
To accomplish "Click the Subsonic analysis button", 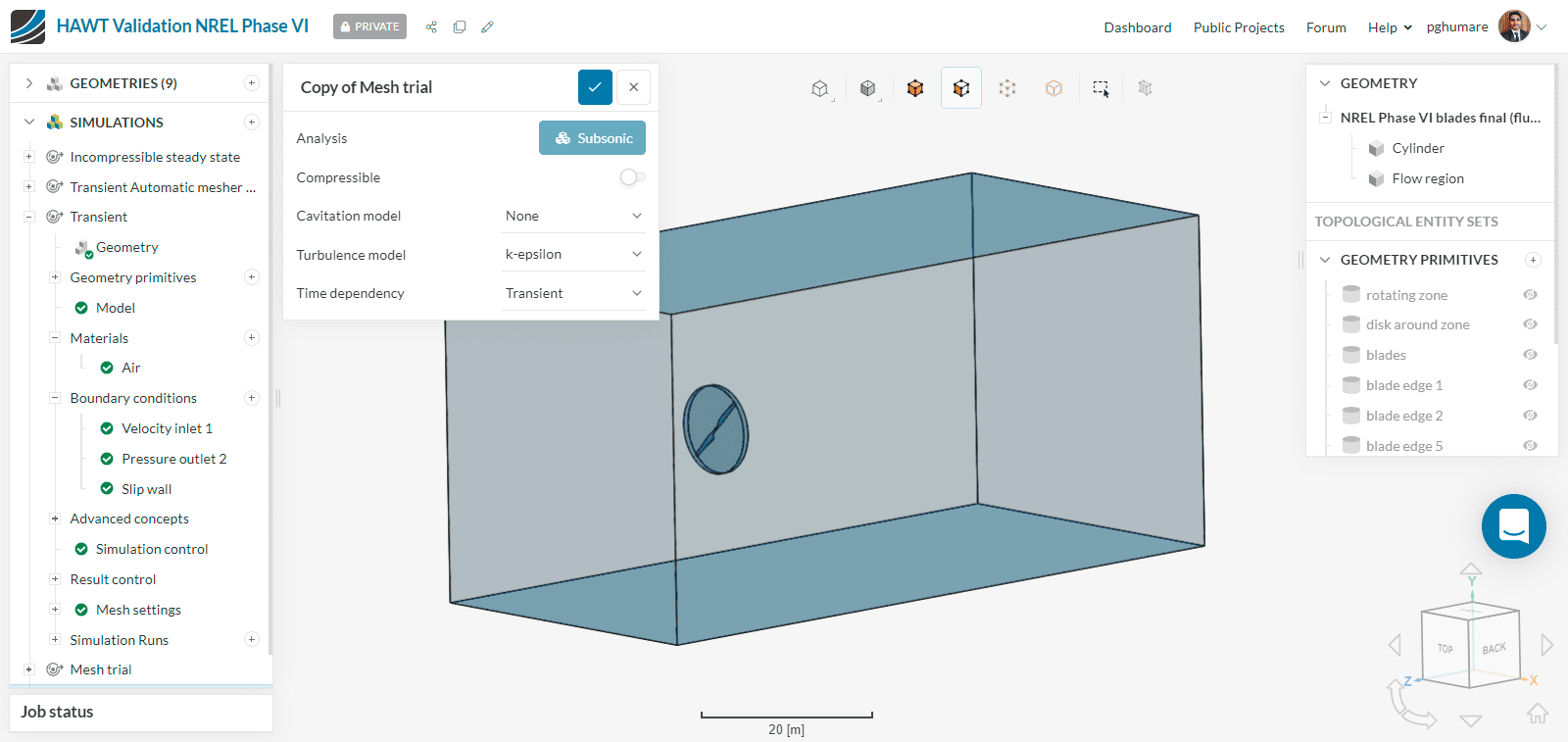I will [592, 138].
